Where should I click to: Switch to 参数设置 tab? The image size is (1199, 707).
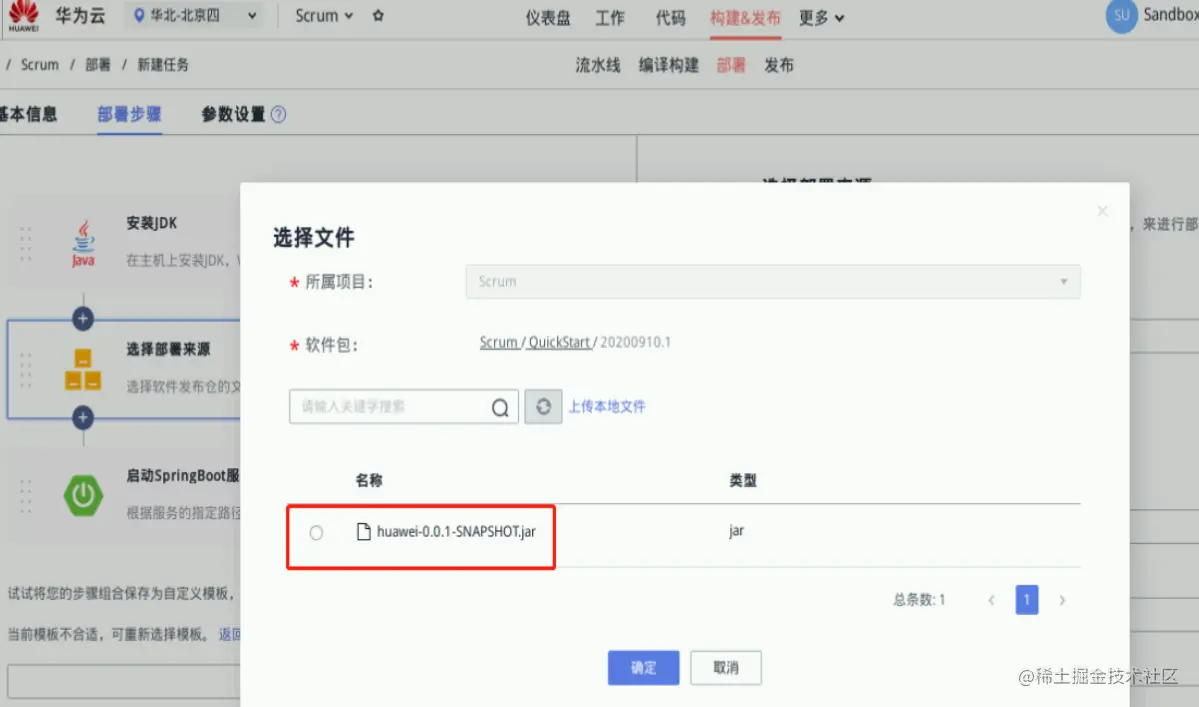(x=232, y=115)
